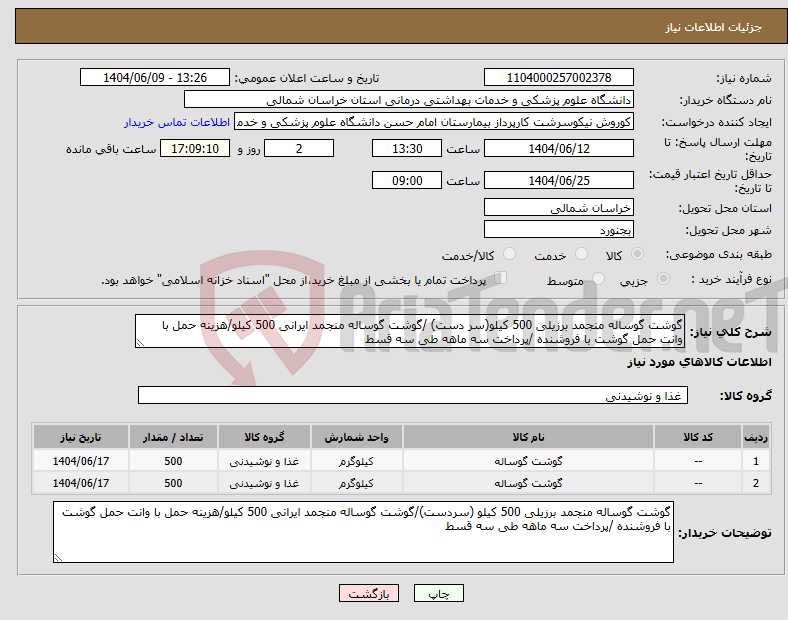The height and width of the screenshot is (620, 788).
Task: Click the تعداد / مقدار column header
Action: pos(173,437)
